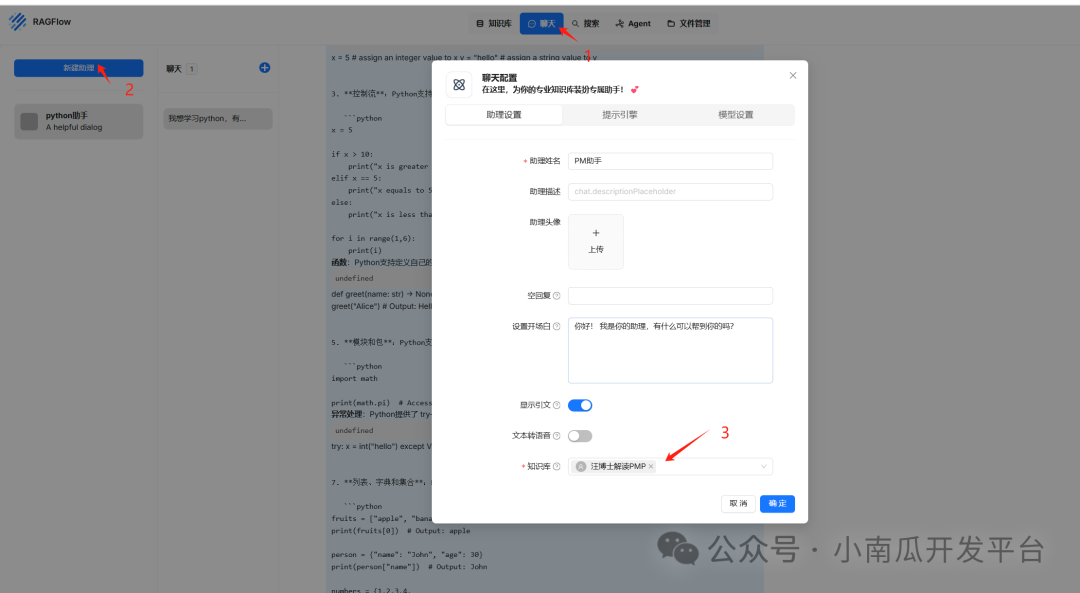Screen dimensions: 1080x593
Task: Upload an assistant avatar
Action: point(596,242)
